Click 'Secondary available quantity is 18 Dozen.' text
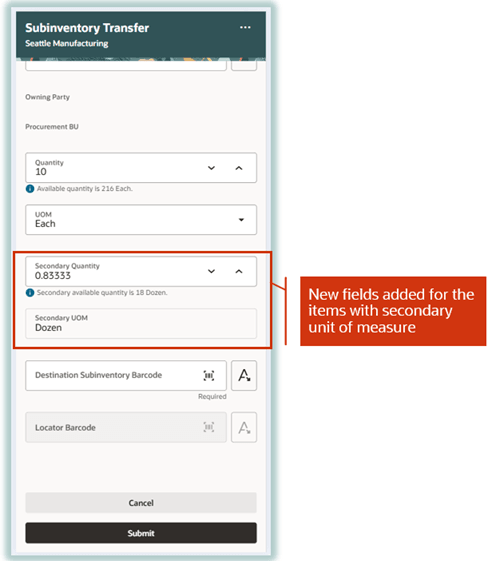 click(102, 293)
